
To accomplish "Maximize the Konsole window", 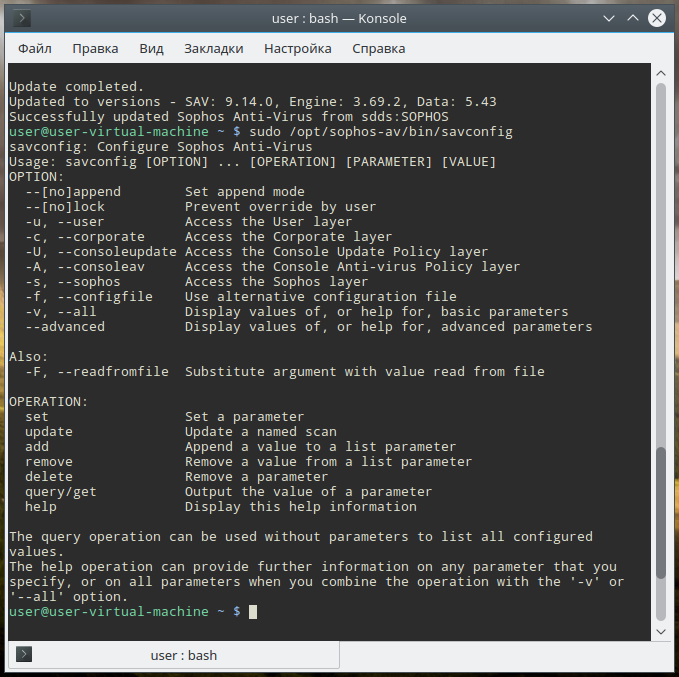I will 633,18.
